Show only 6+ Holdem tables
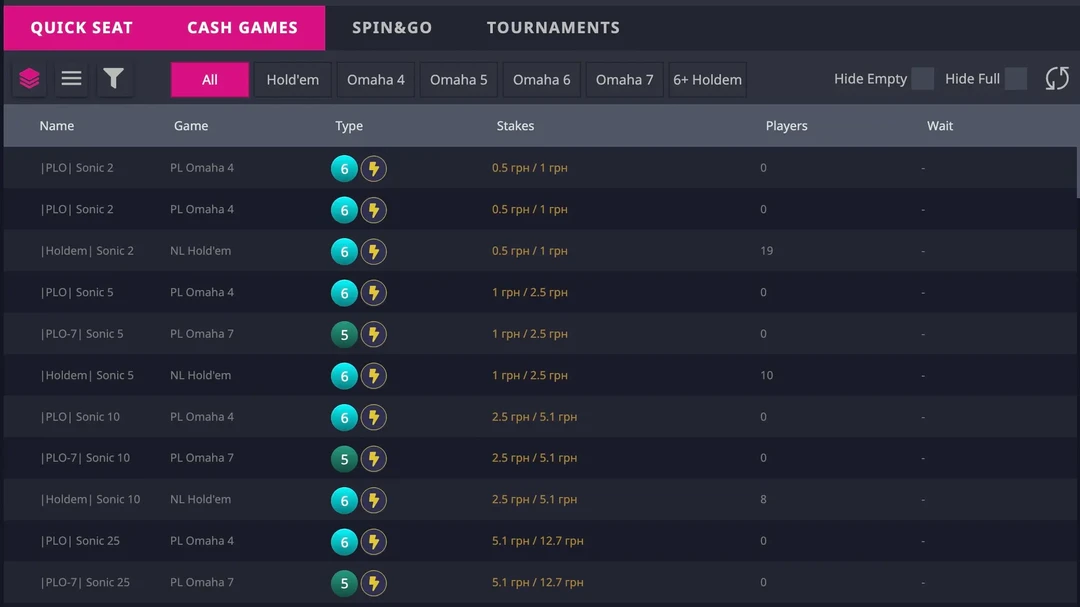This screenshot has width=1080, height=607. [707, 80]
